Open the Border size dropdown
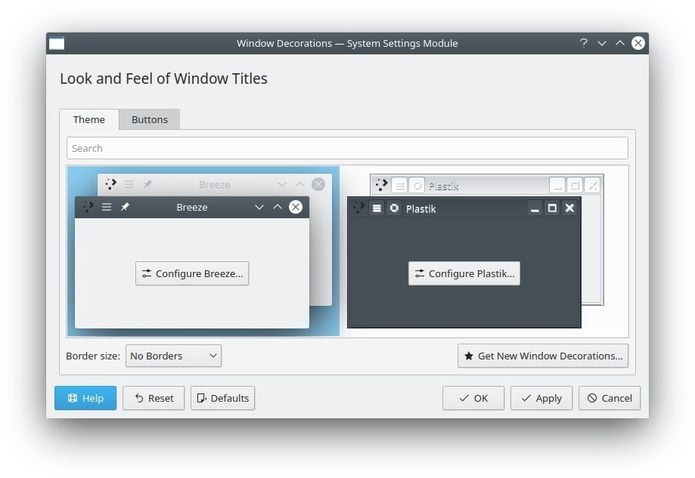The image size is (695, 478). coord(173,356)
